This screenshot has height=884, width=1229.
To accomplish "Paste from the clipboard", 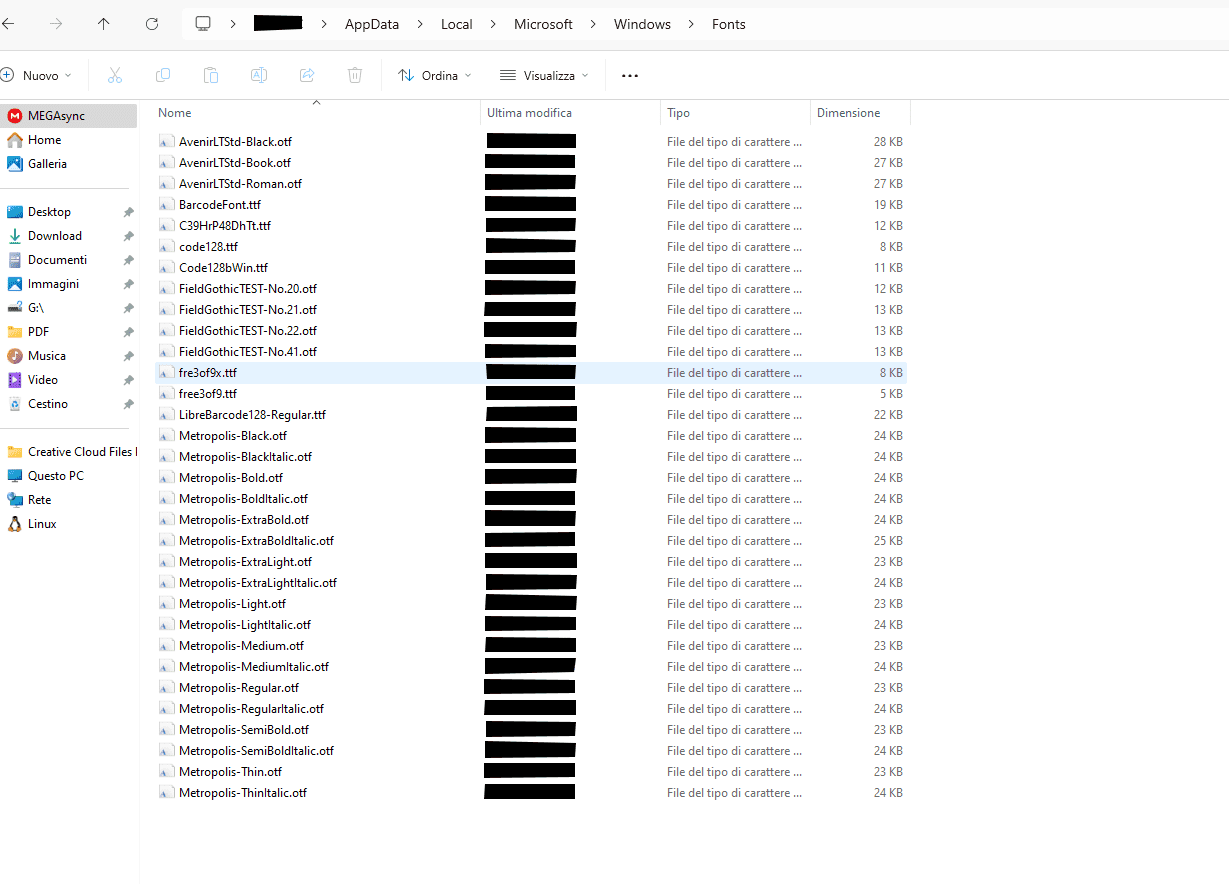I will [x=211, y=75].
